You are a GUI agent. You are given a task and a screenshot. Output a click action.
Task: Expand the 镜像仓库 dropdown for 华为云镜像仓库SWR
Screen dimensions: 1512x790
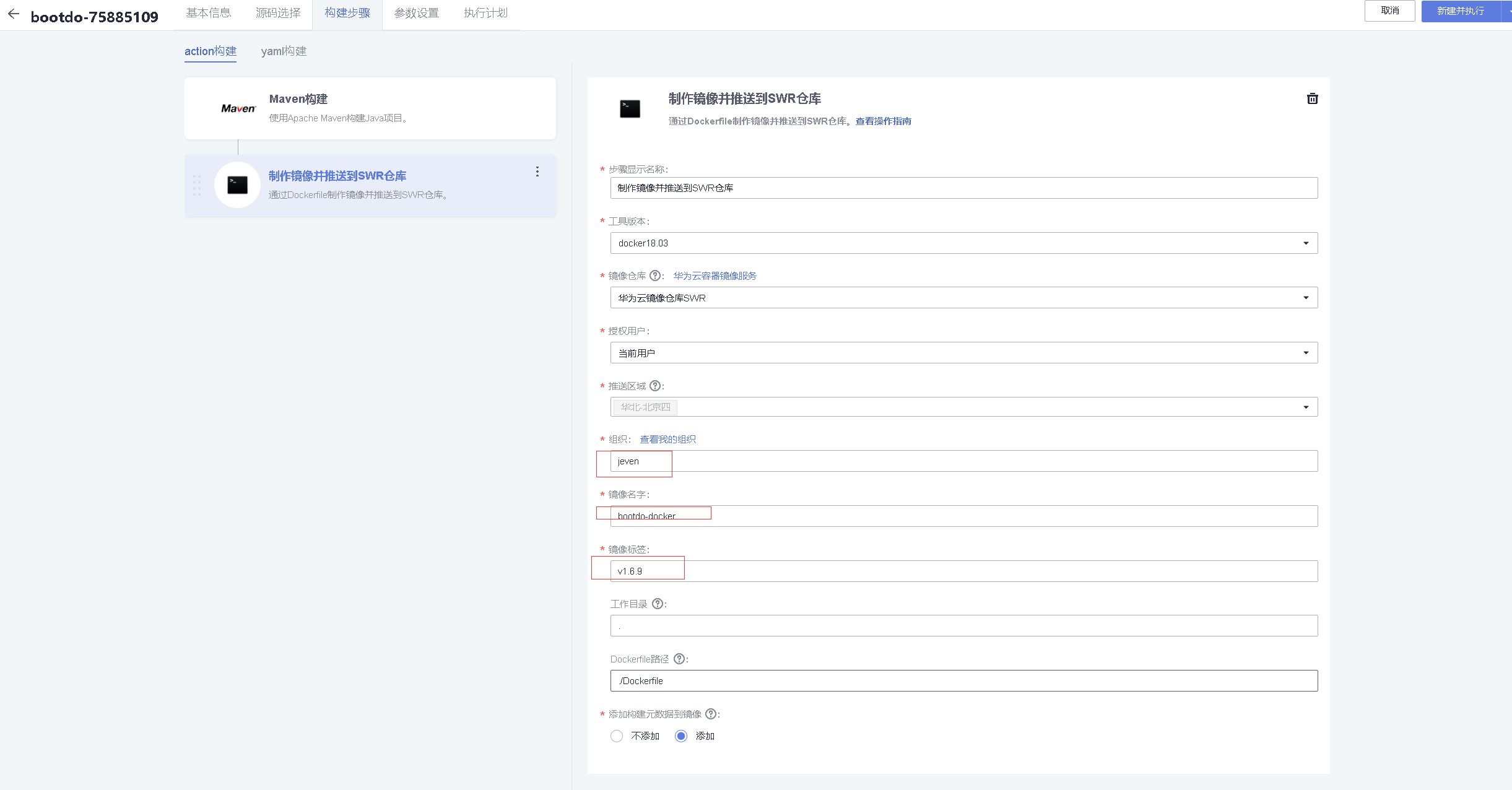tap(1306, 298)
